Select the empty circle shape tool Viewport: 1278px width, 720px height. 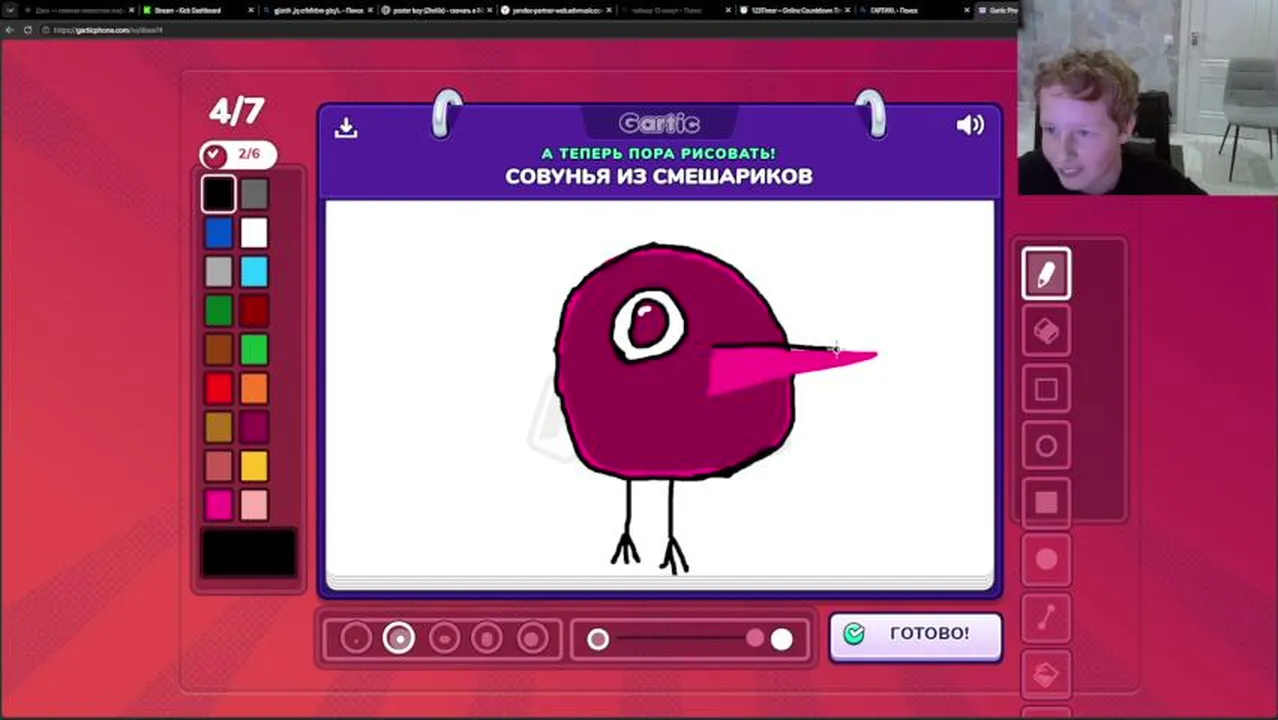1046,446
